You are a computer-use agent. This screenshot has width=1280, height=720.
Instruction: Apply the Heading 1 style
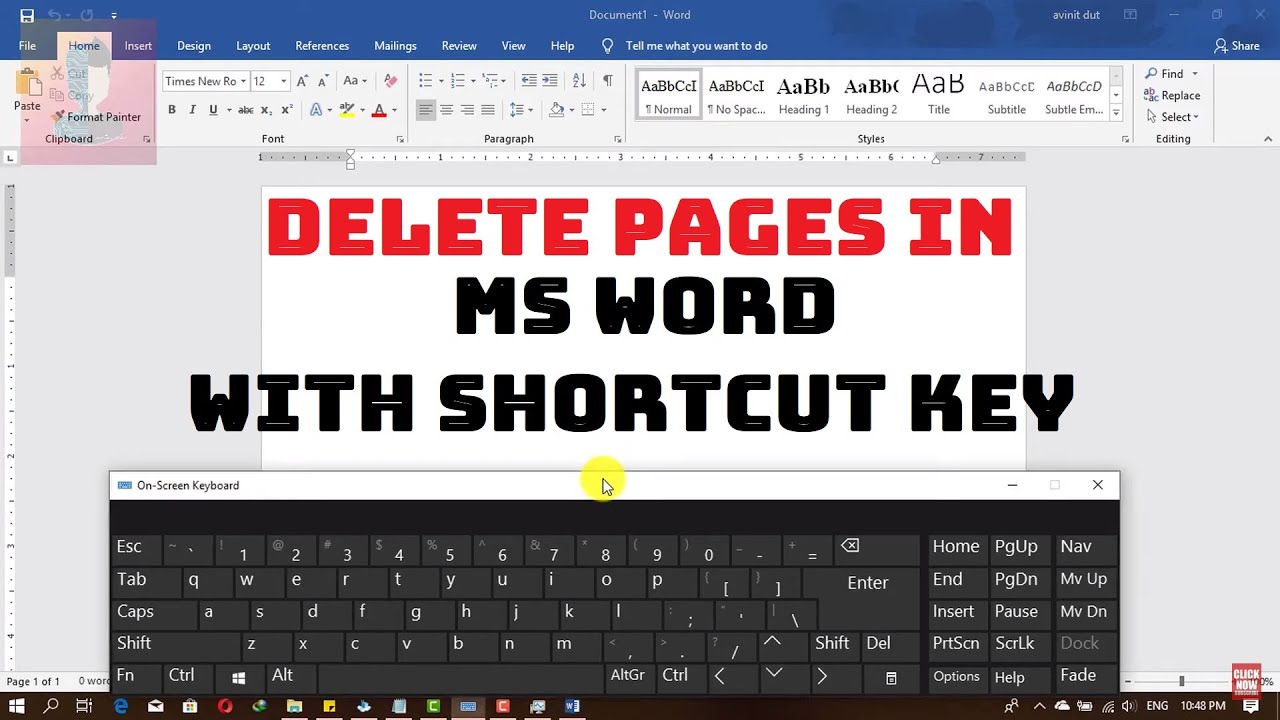point(804,94)
